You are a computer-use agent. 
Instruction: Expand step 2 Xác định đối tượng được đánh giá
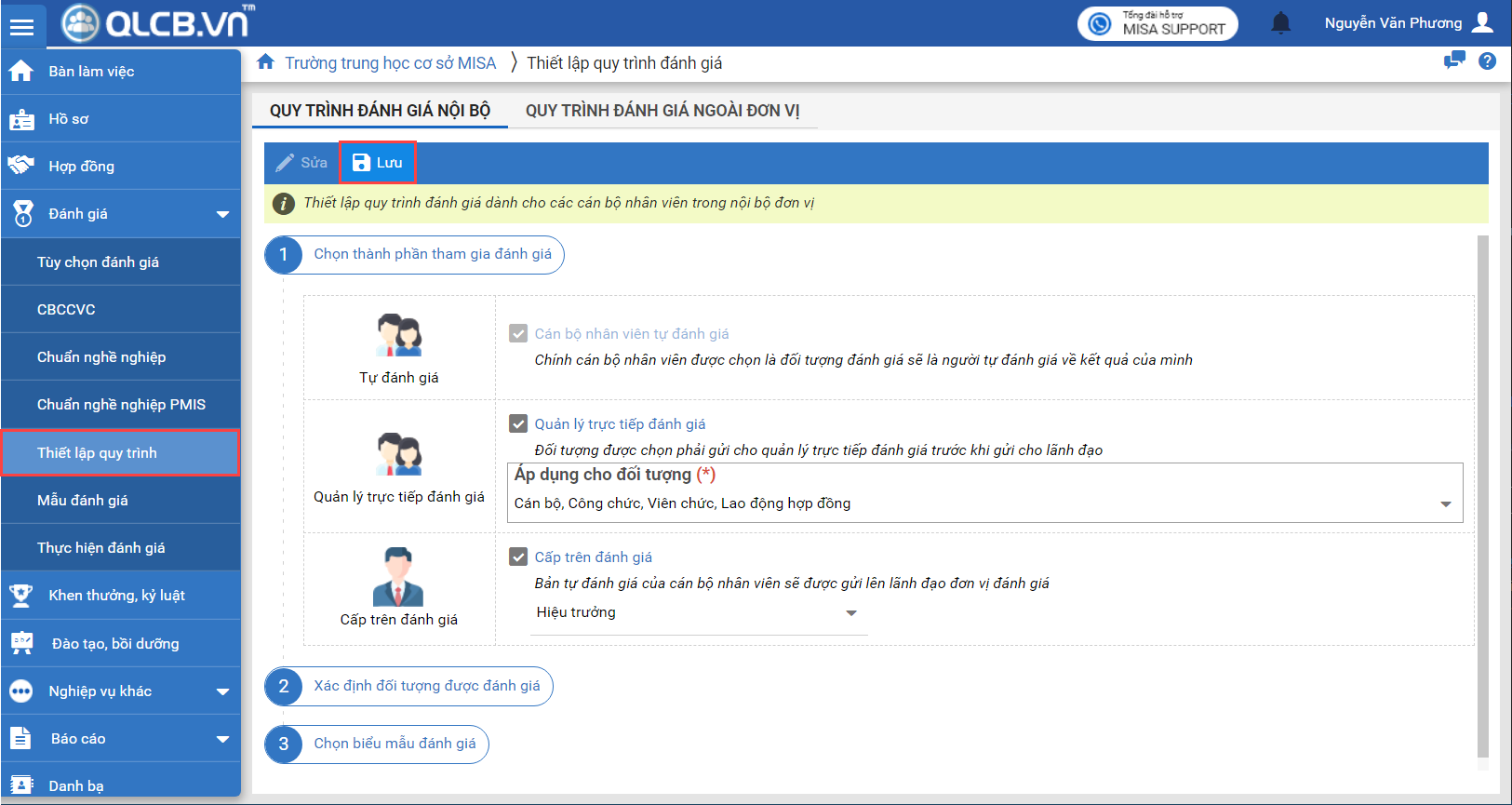426,686
